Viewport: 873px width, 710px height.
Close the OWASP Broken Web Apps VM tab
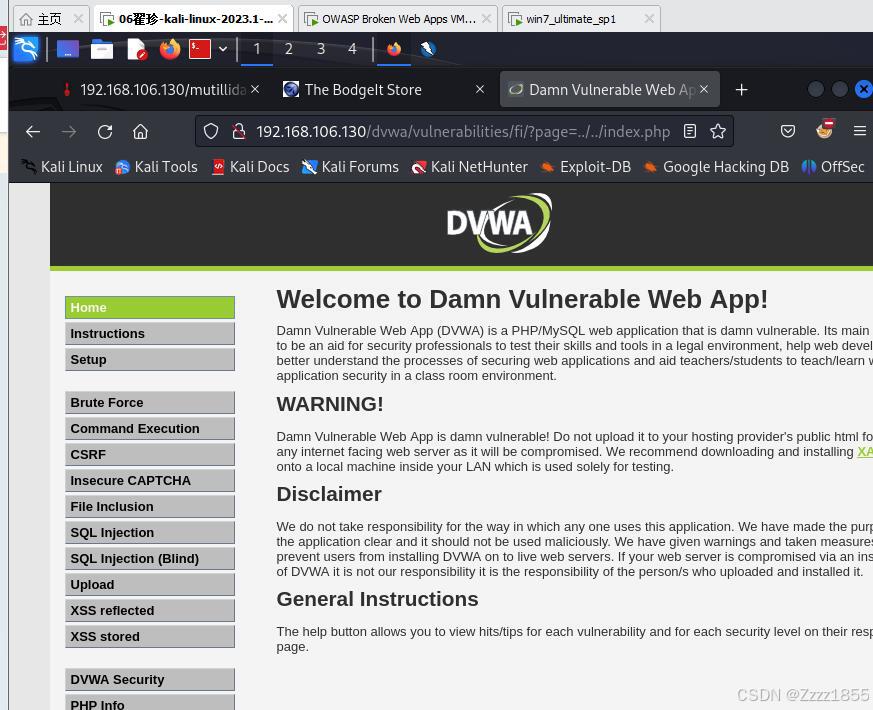point(486,19)
